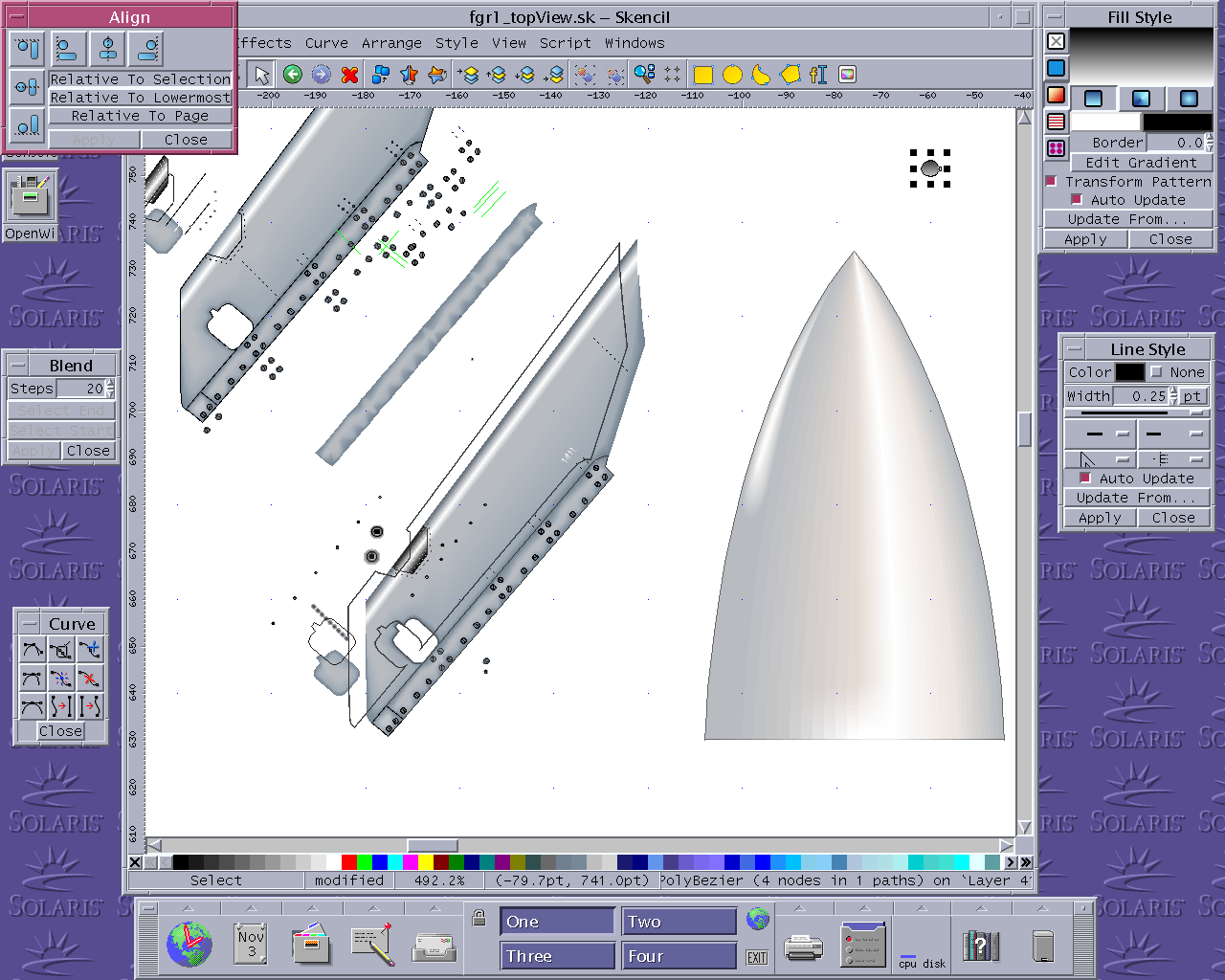This screenshot has width=1225, height=980.
Task: Click the magnifier zoom tool icon
Action: point(644,75)
